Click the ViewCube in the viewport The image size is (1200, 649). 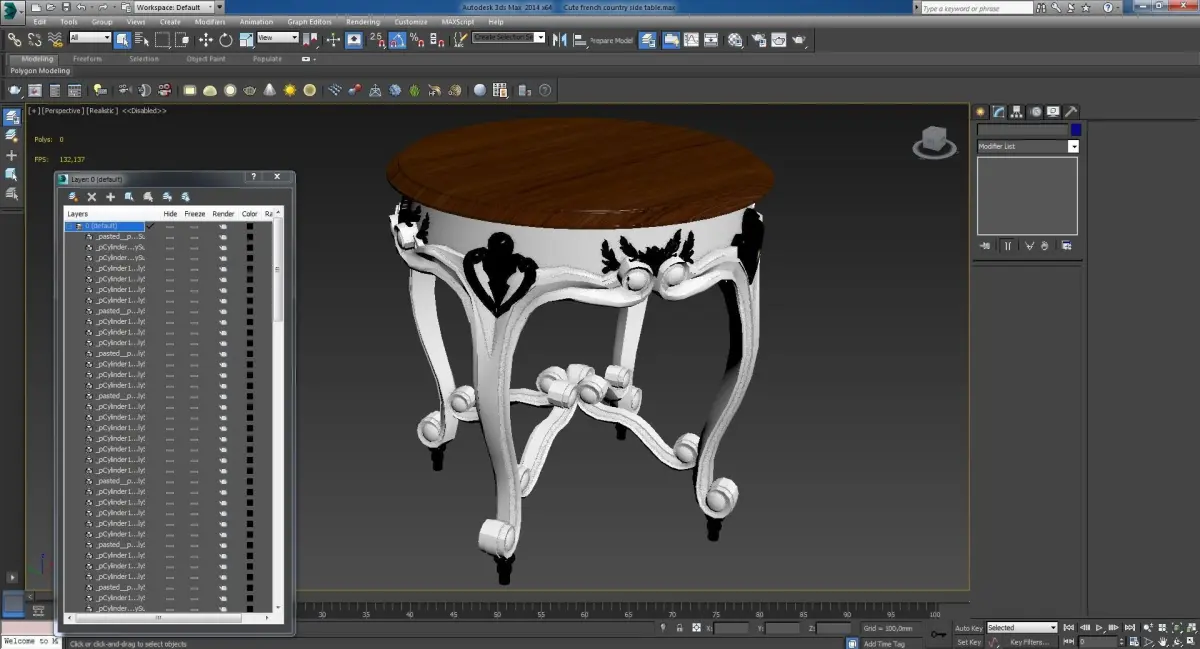pyautogui.click(x=933, y=143)
